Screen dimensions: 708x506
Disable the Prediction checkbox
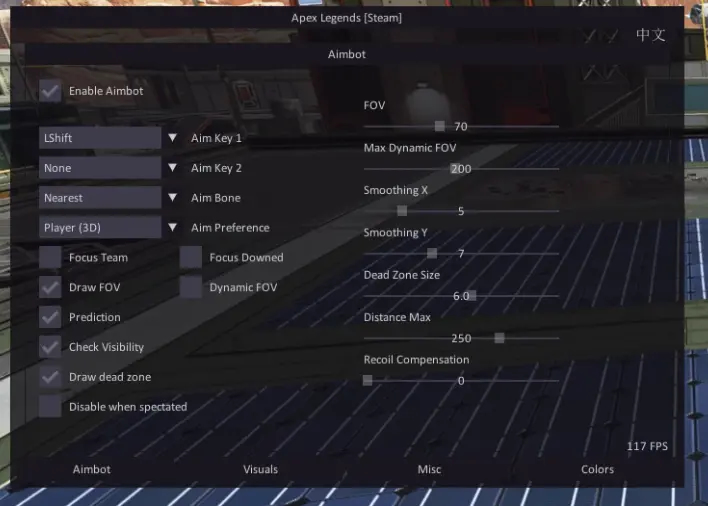tap(50, 318)
